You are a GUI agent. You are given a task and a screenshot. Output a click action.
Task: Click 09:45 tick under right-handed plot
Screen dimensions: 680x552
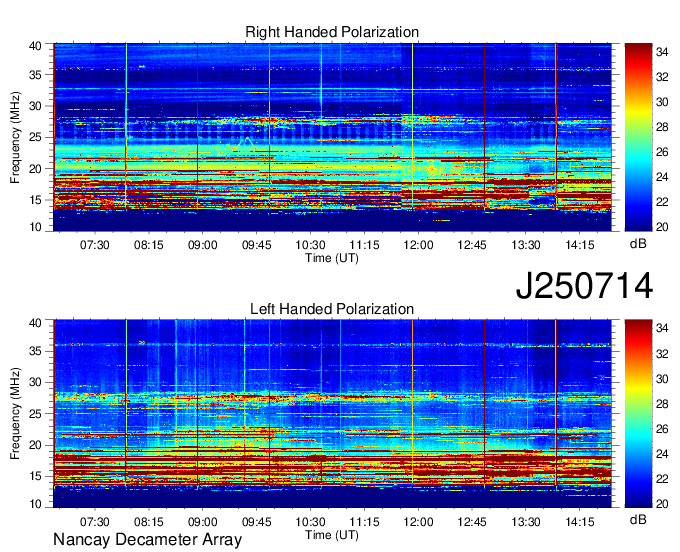coord(257,245)
